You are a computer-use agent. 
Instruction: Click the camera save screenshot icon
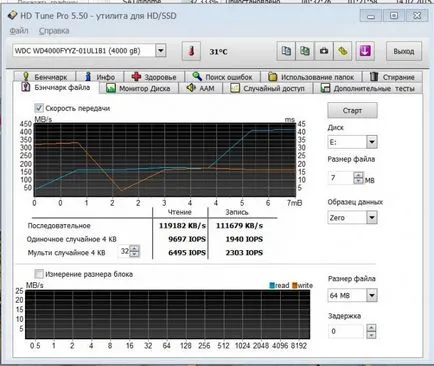coord(324,51)
